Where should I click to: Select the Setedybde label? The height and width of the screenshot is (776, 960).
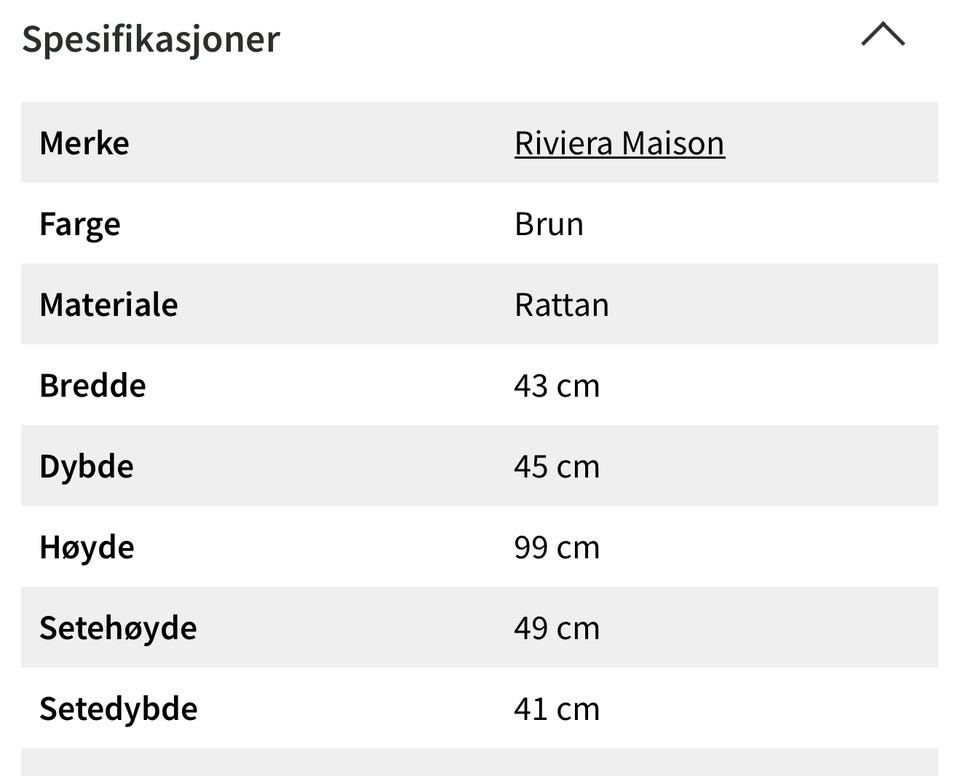(x=118, y=710)
